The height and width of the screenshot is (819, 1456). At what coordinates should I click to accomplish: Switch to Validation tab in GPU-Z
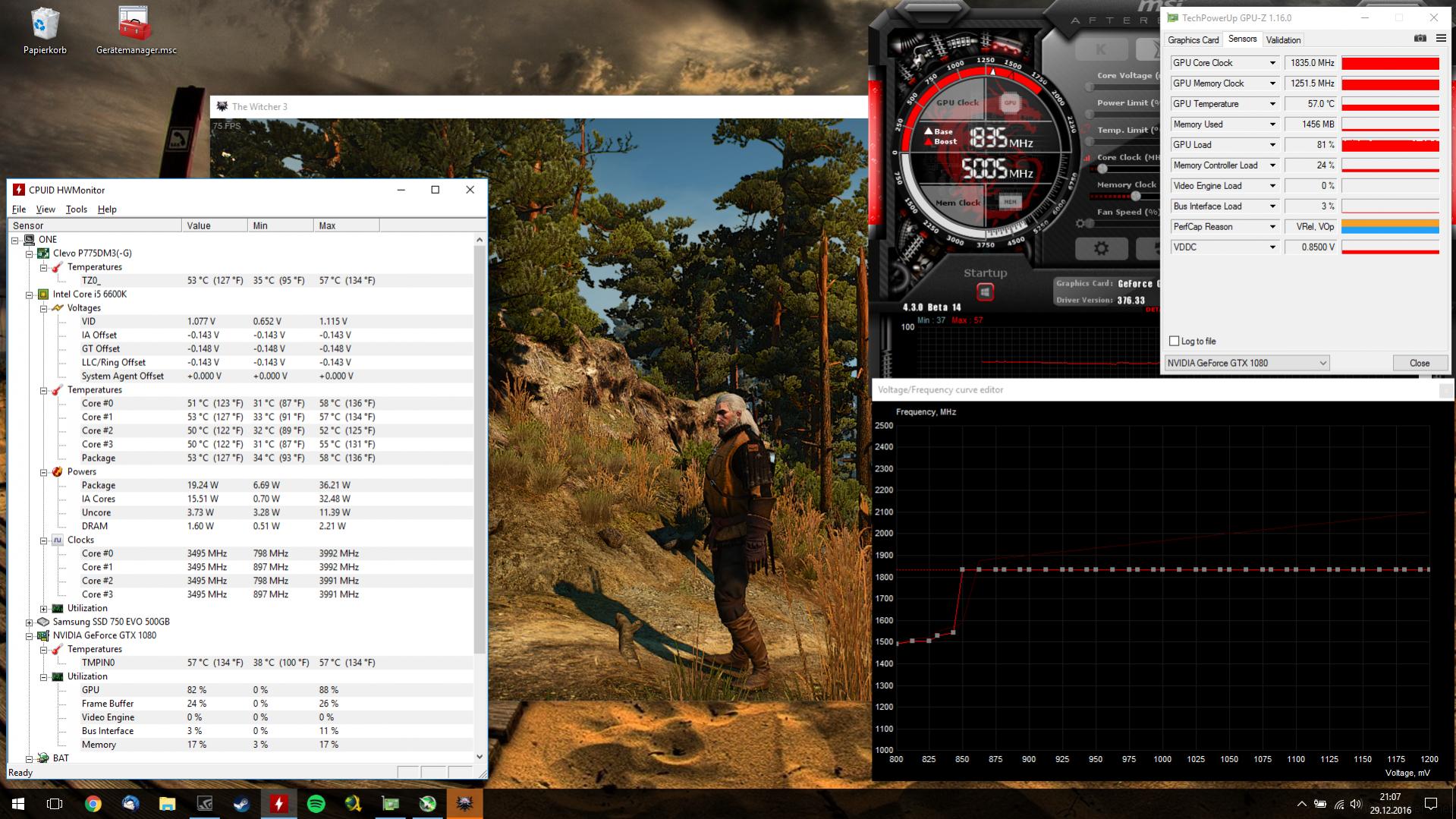(x=1283, y=40)
